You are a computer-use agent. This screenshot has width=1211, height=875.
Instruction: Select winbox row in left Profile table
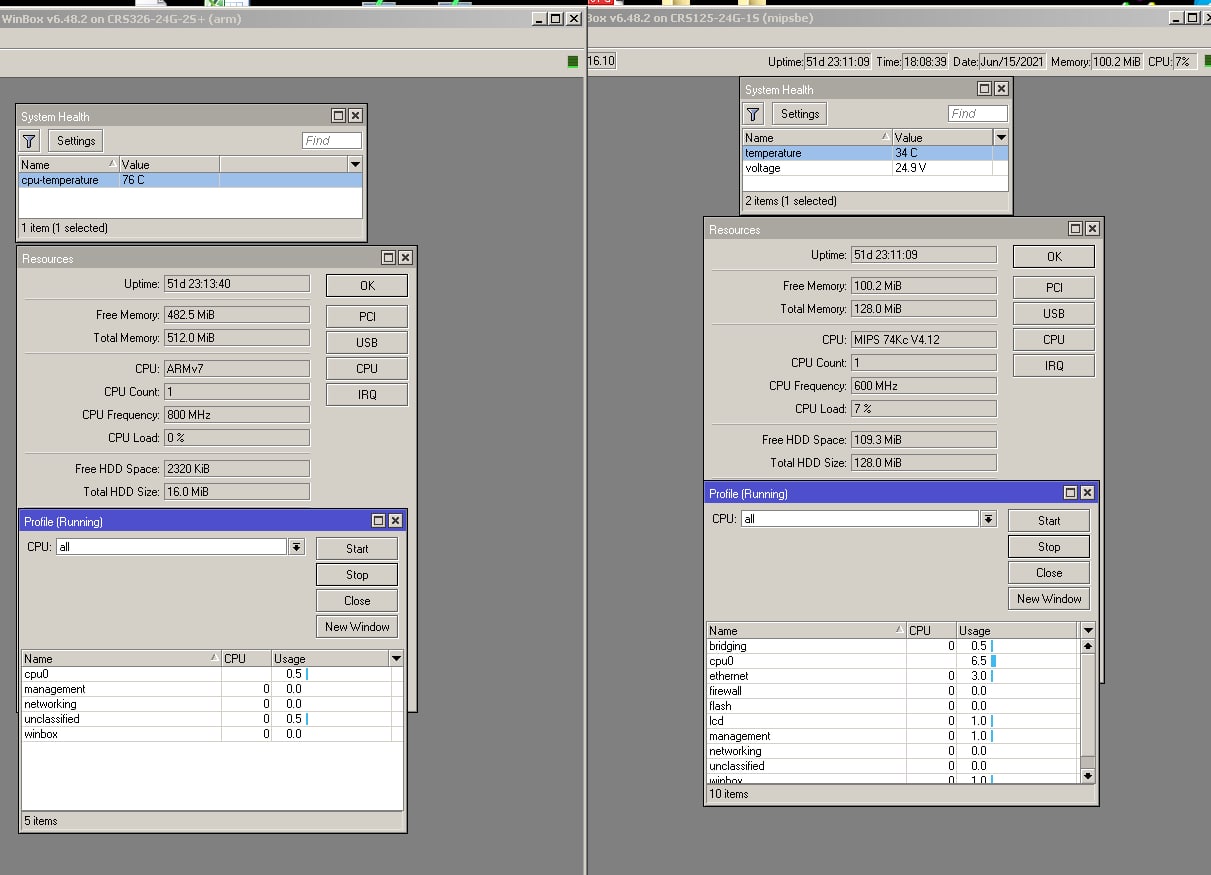[x=212, y=734]
